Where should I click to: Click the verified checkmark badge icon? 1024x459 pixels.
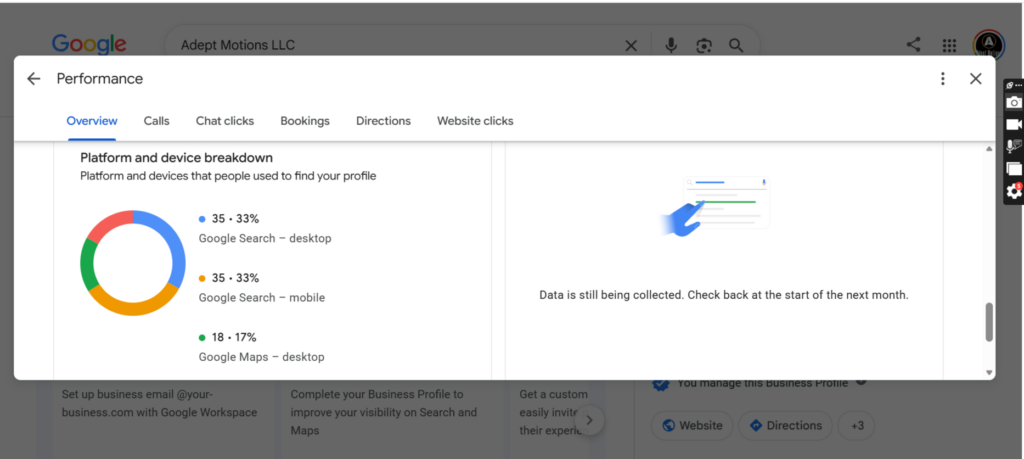(661, 384)
